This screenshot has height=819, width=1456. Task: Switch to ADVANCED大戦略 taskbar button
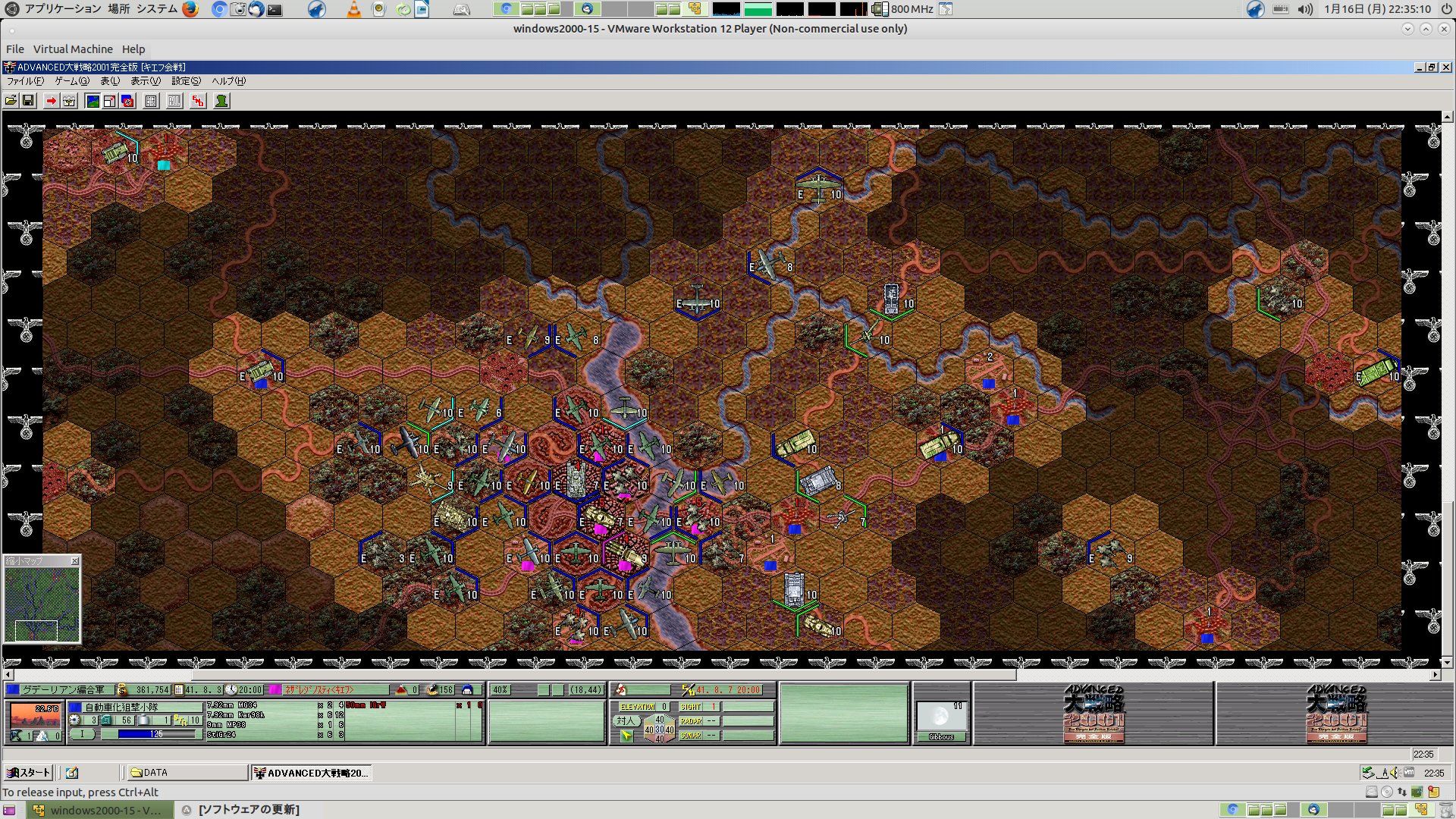point(311,773)
